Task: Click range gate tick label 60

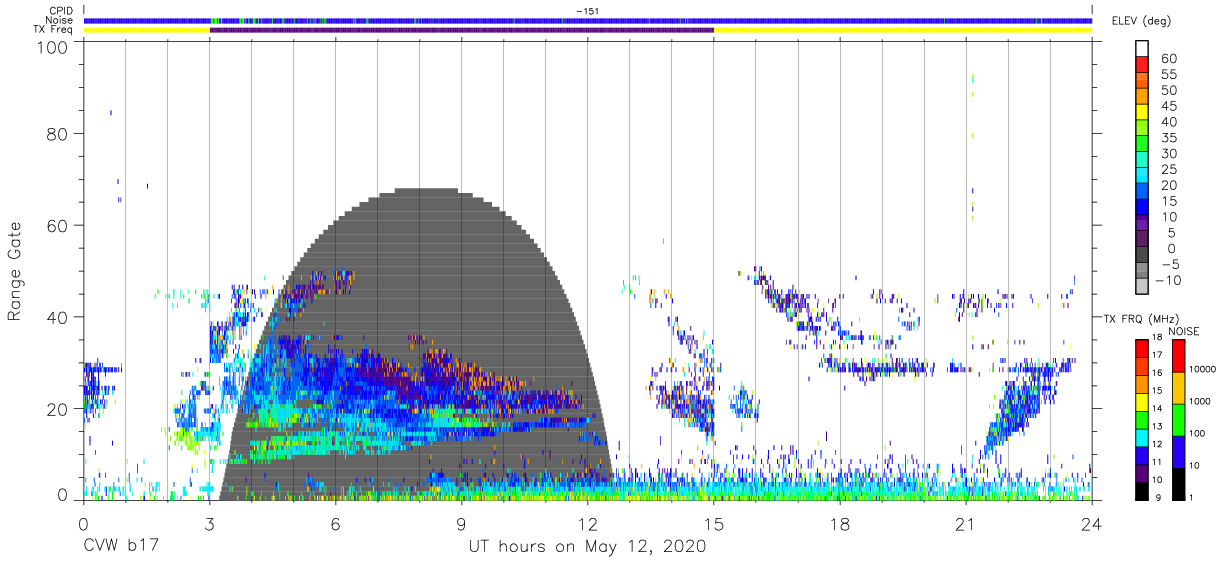Action: coord(59,225)
